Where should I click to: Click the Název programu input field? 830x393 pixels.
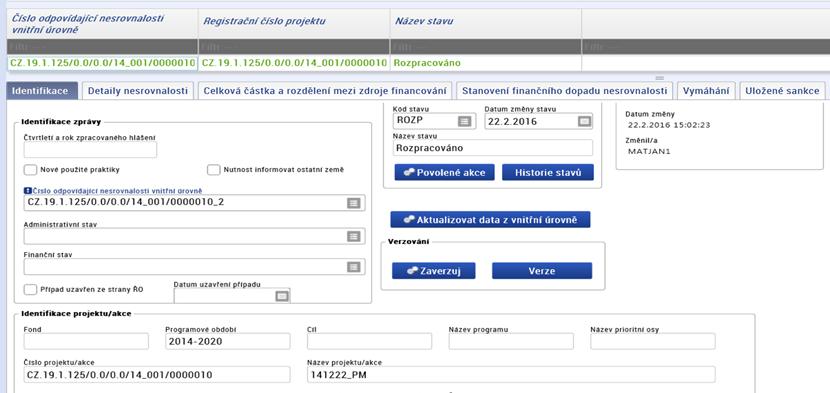511,342
